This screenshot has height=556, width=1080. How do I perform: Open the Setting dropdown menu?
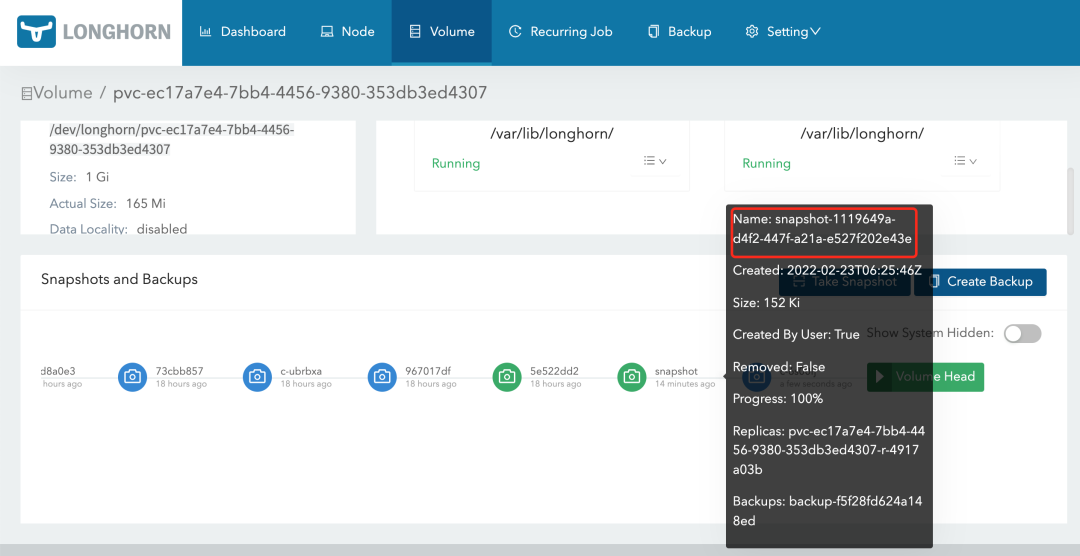pyautogui.click(x=783, y=32)
